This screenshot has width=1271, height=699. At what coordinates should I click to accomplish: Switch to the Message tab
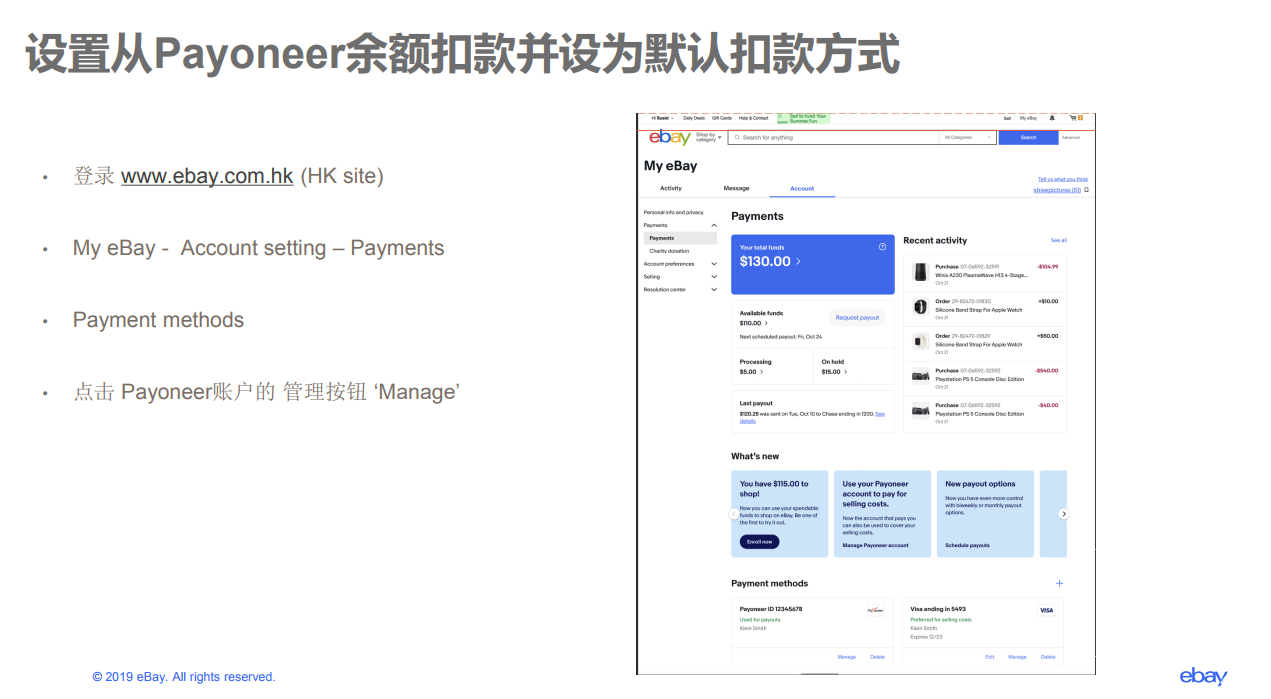point(736,188)
